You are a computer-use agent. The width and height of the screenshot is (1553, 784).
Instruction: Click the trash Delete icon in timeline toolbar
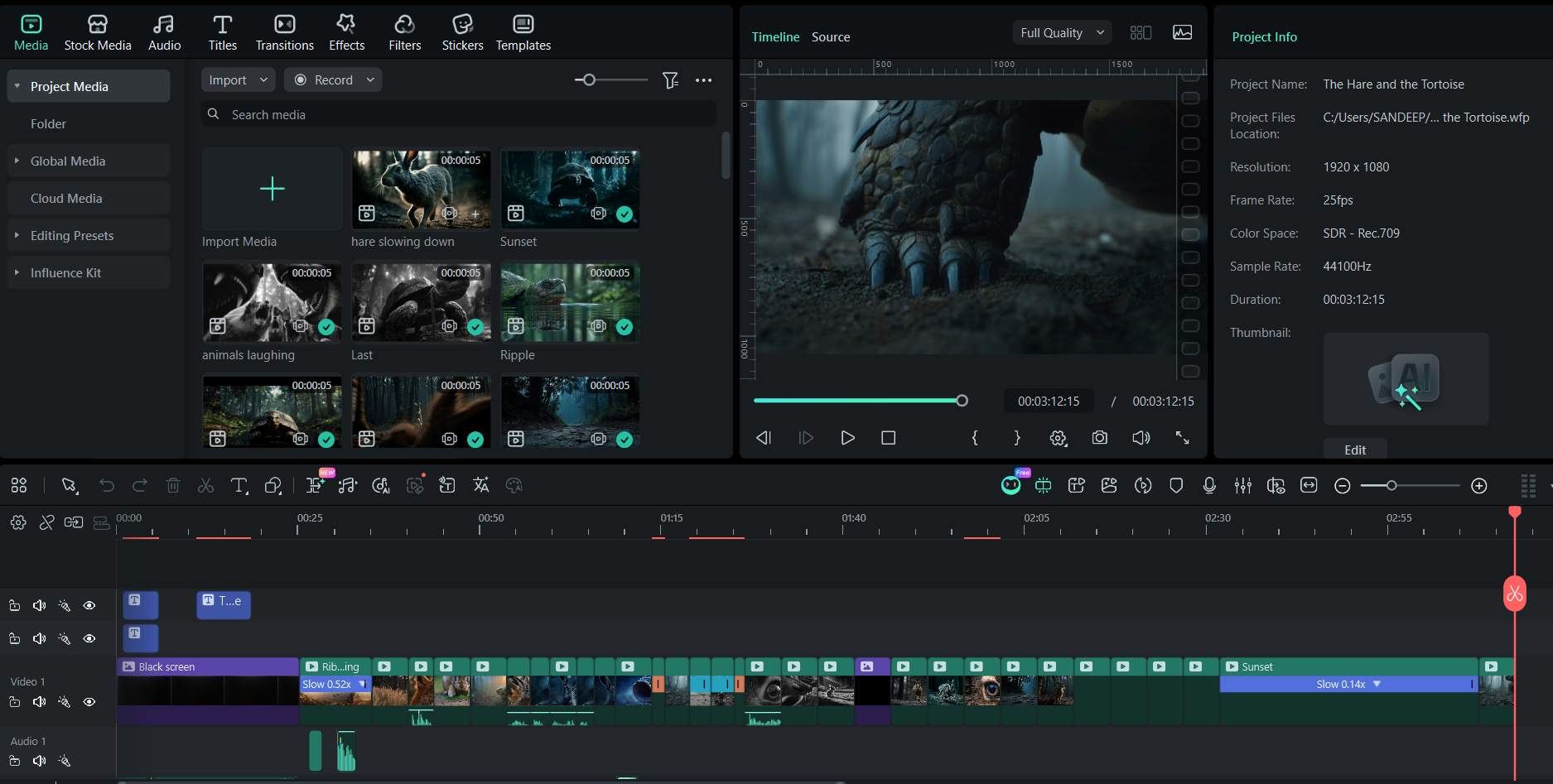[x=173, y=486]
